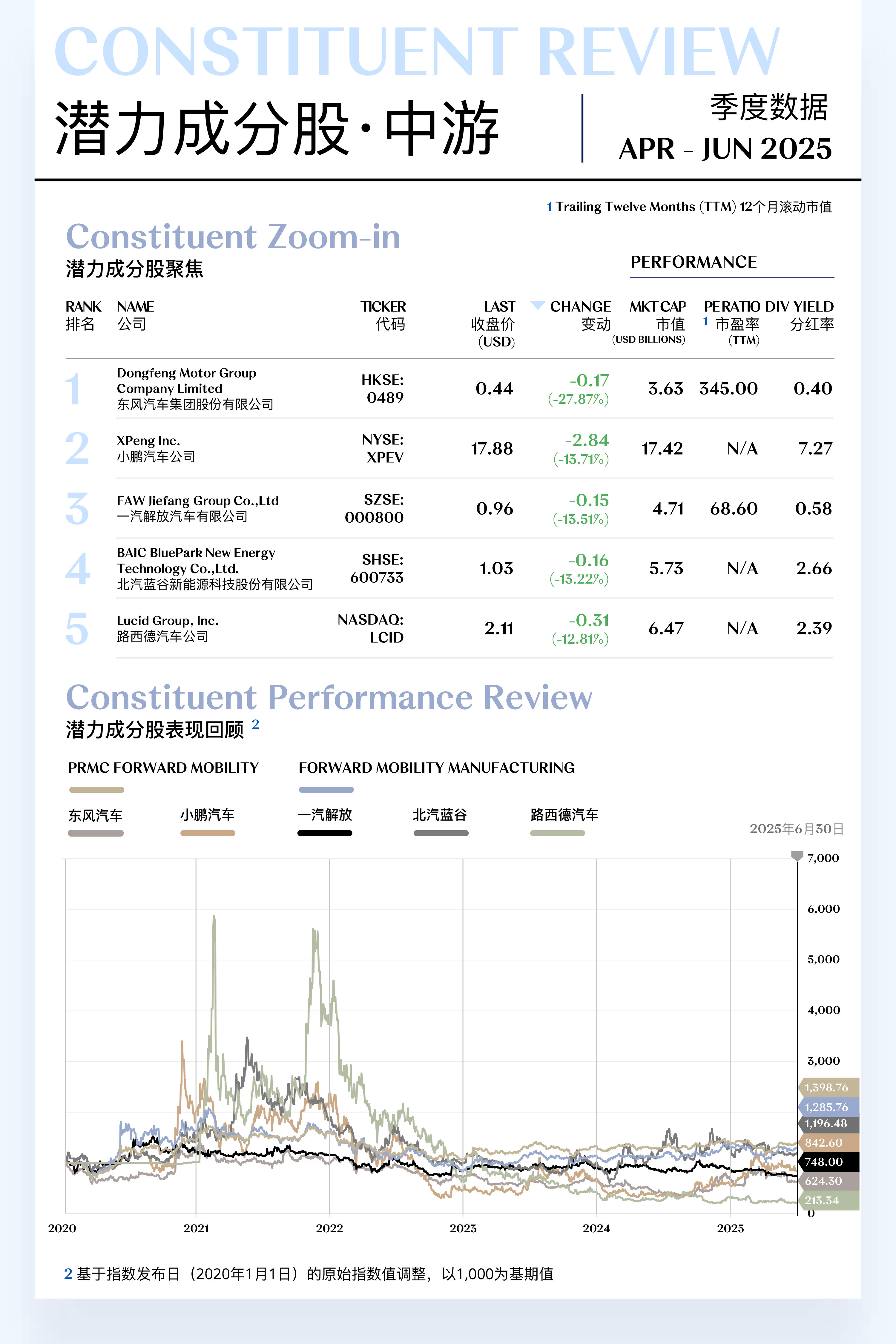Click rank number 3 icon
896x1344 pixels.
click(77, 508)
